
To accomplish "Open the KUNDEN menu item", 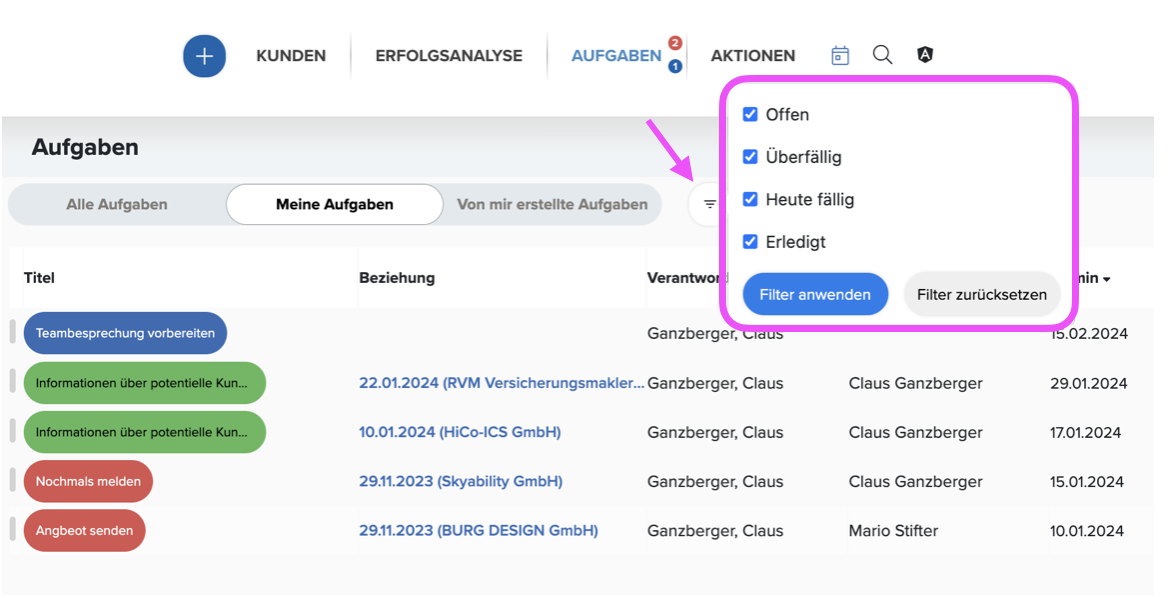I will pos(291,55).
